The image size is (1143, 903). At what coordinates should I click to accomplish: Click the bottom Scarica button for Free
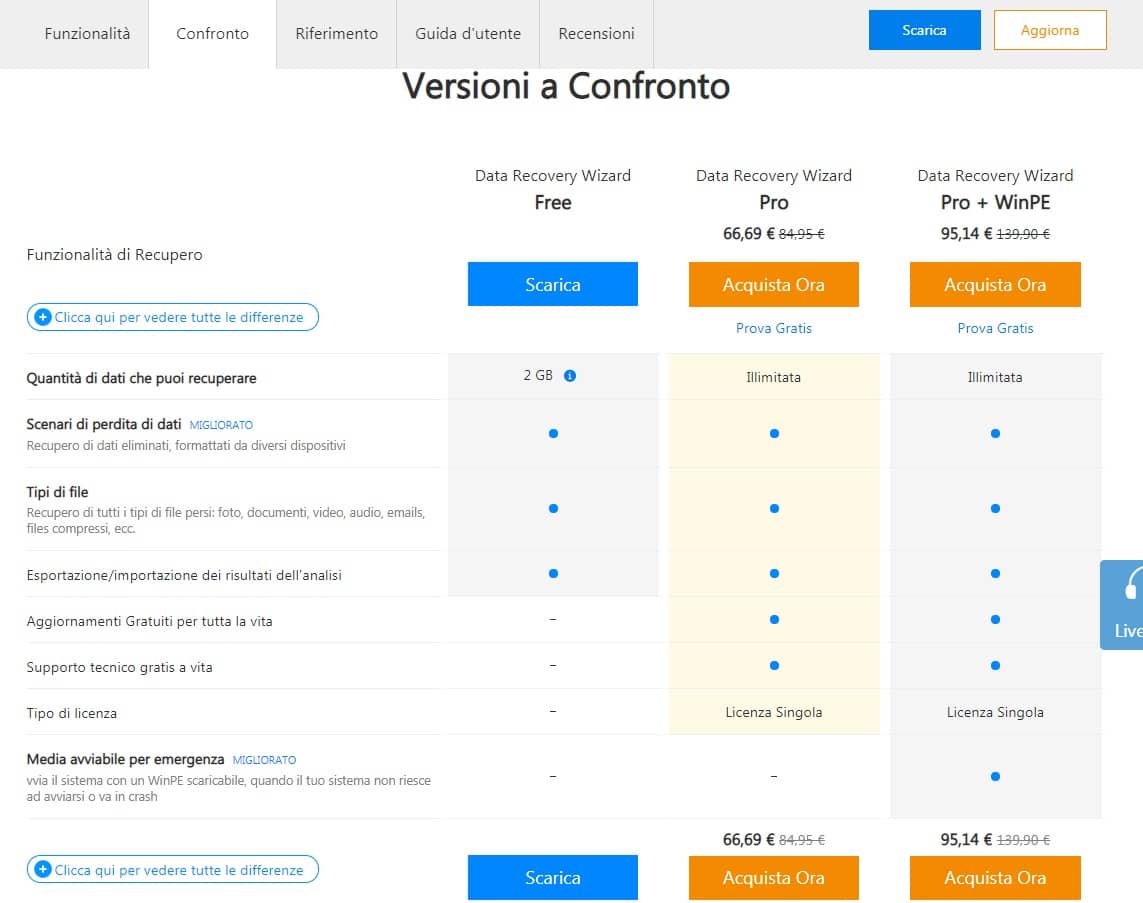pyautogui.click(x=553, y=877)
